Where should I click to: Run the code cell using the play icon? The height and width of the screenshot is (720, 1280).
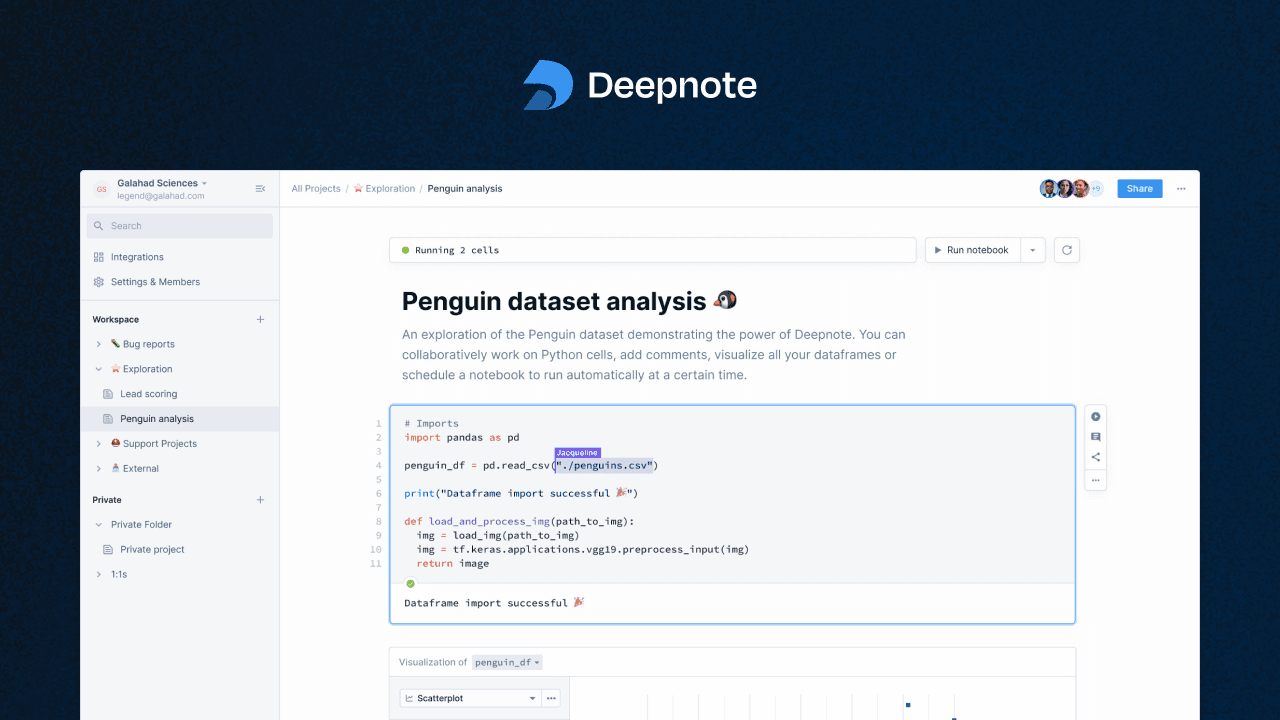1095,416
